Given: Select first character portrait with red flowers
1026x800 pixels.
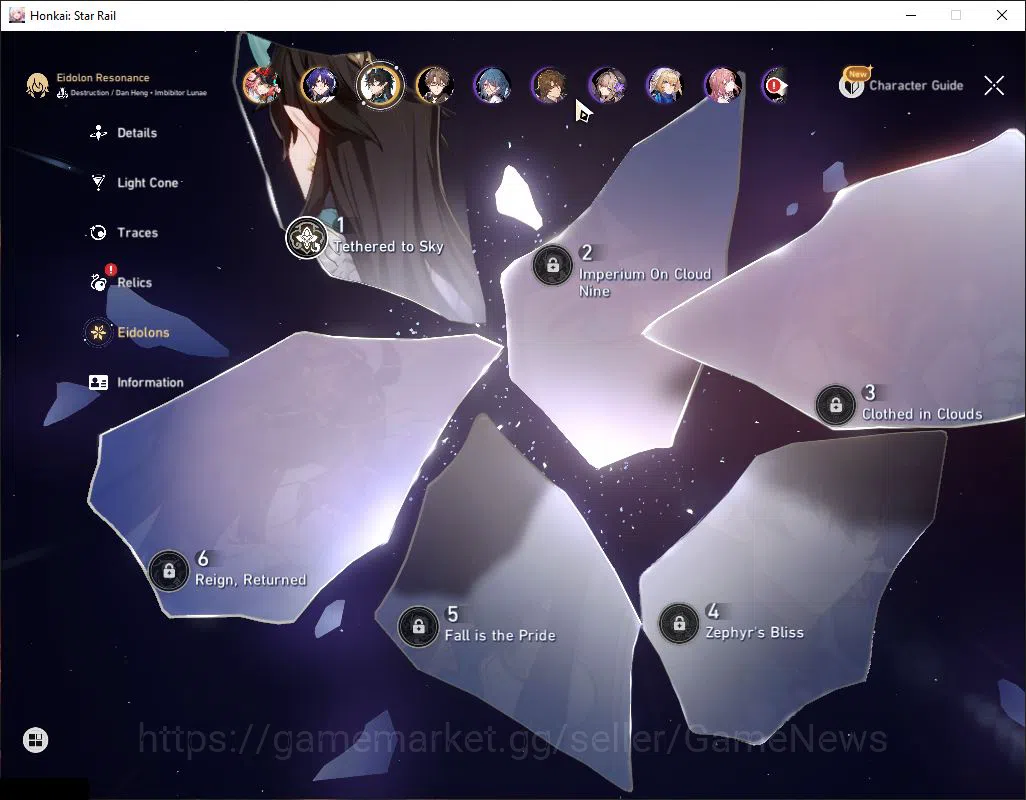Looking at the screenshot, I should [262, 85].
